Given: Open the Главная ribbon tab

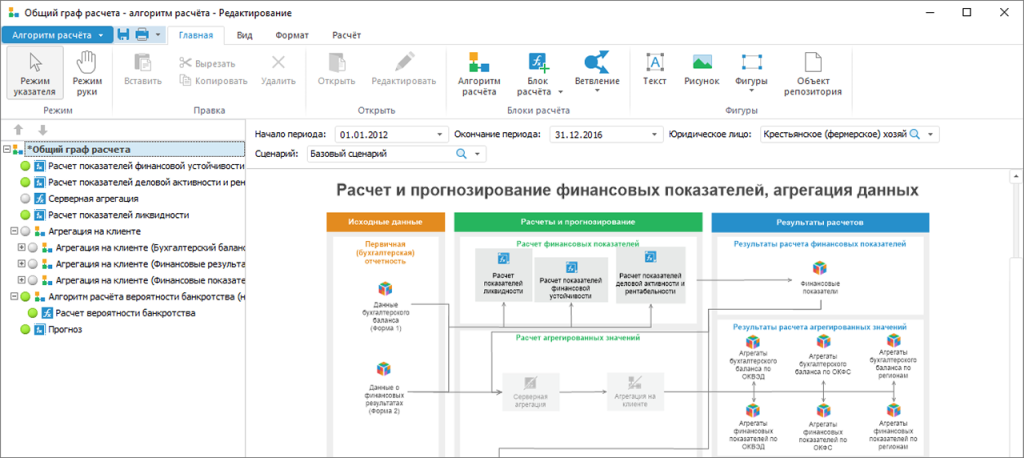Looking at the screenshot, I should coord(196,35).
